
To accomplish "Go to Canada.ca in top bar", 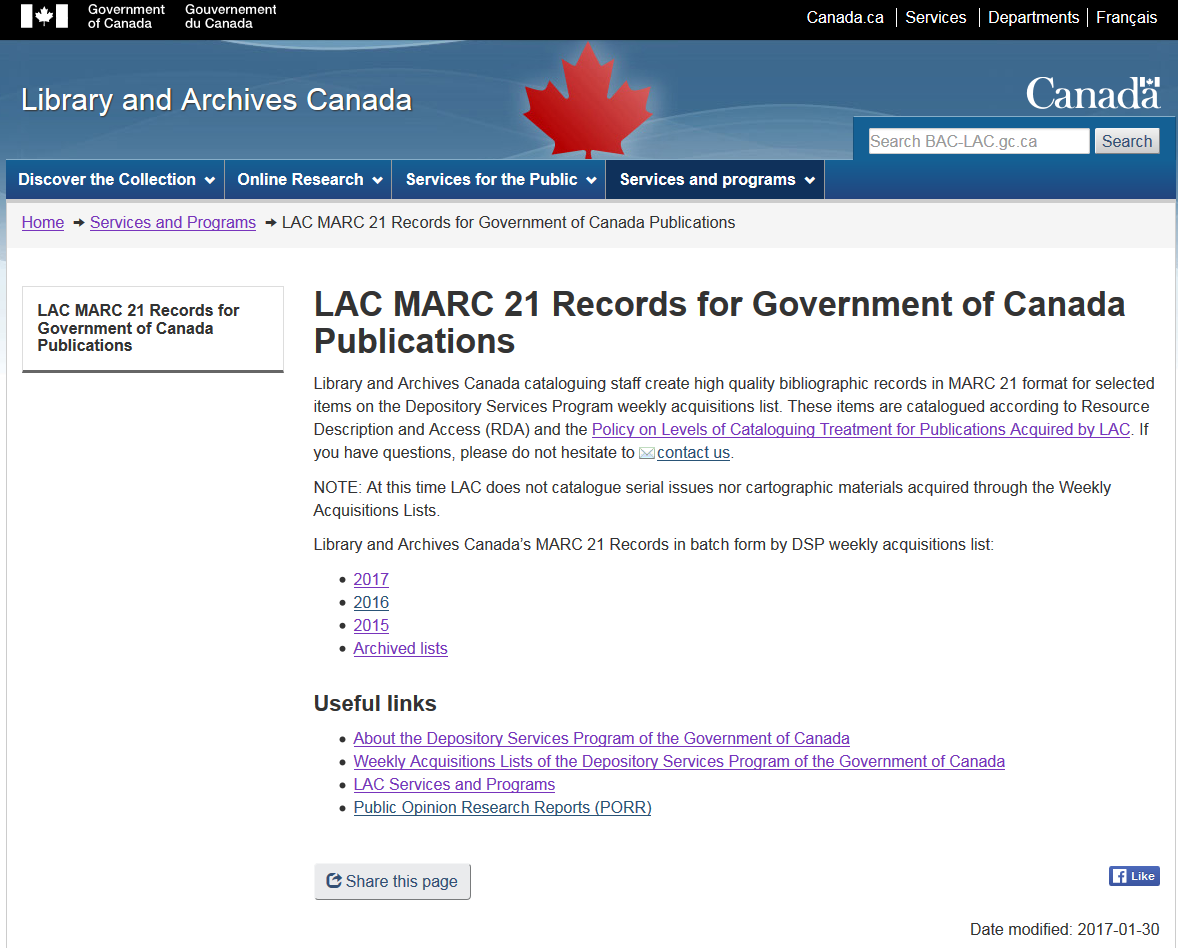I will pos(845,17).
